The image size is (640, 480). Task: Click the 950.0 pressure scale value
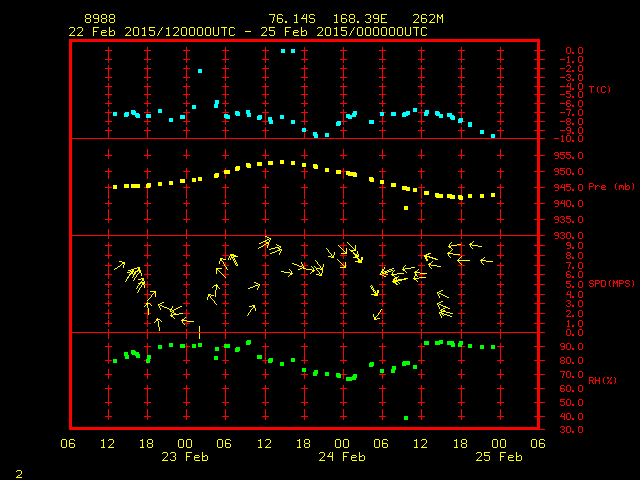569,171
